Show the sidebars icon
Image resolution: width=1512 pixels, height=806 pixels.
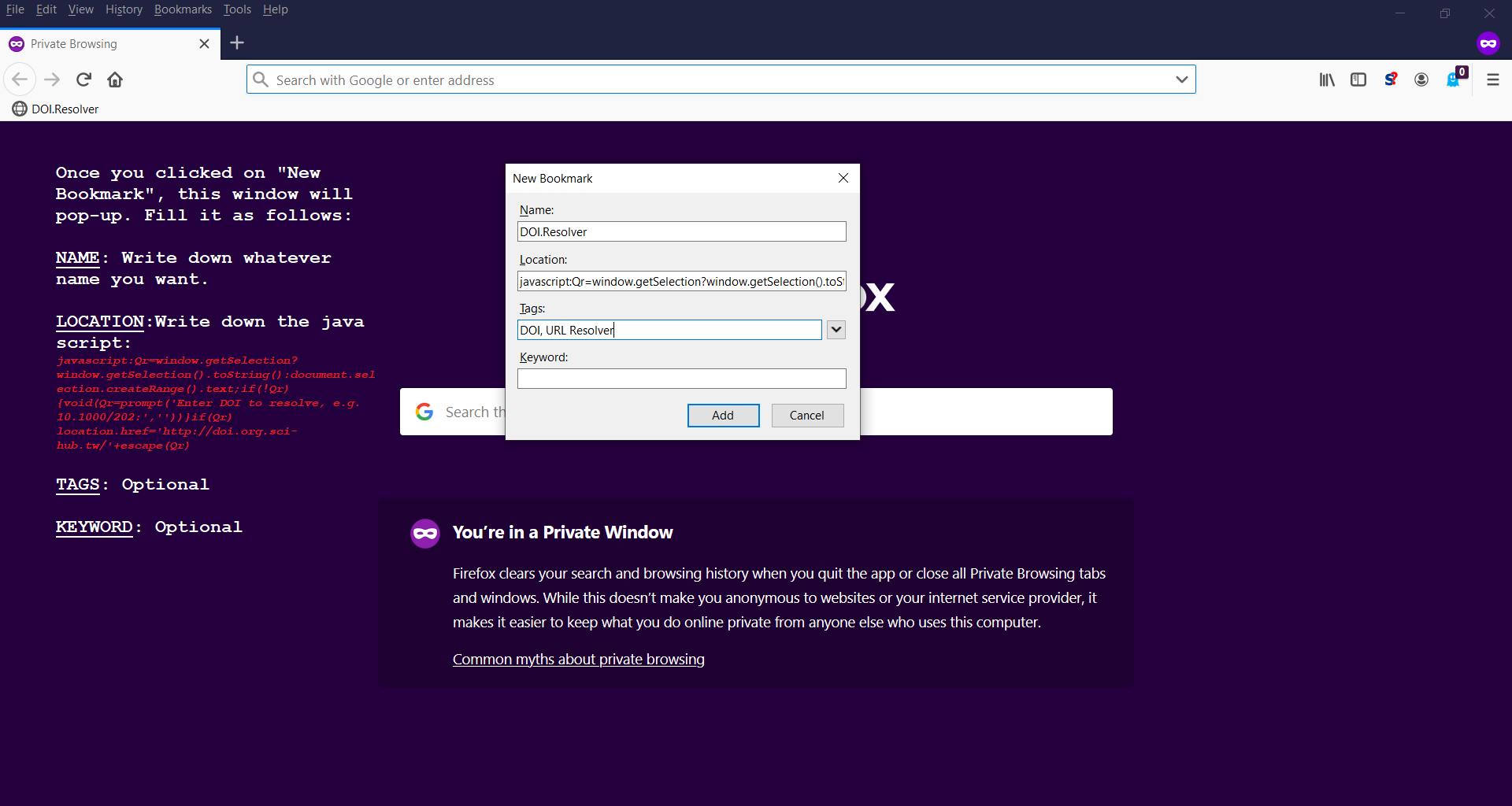click(x=1358, y=79)
